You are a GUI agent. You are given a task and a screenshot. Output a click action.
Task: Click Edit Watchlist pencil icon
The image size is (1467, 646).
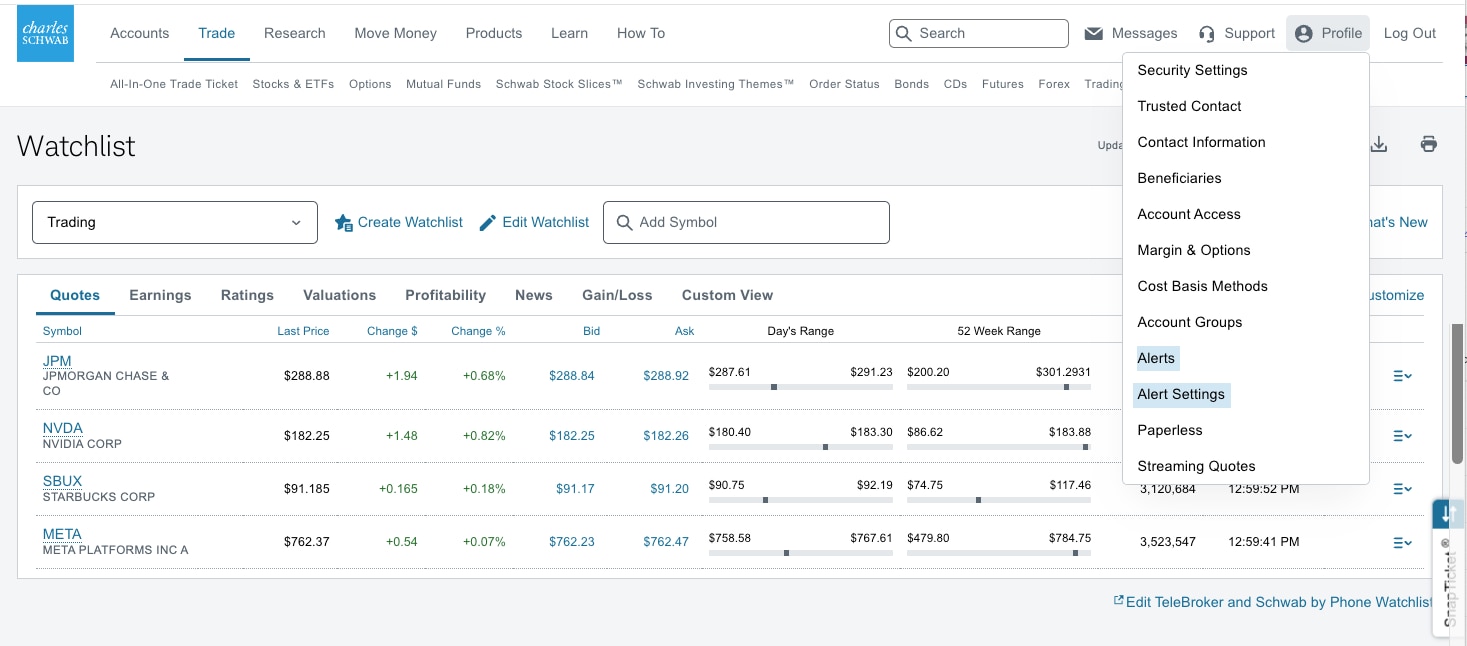(x=488, y=222)
